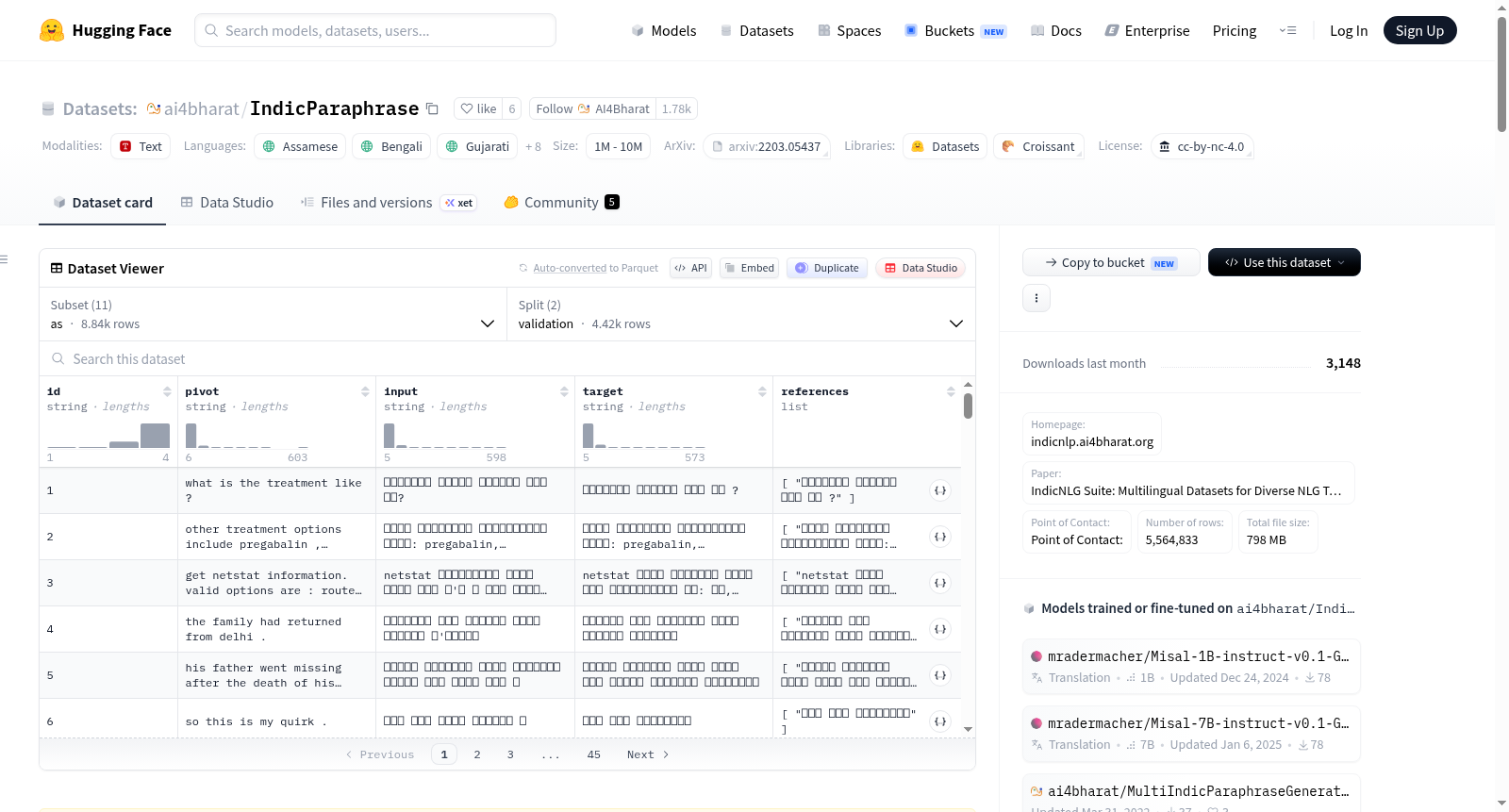This screenshot has height=812, width=1509.
Task: Open mradermacher/Misal-1B-instruct model card
Action: click(x=1191, y=666)
